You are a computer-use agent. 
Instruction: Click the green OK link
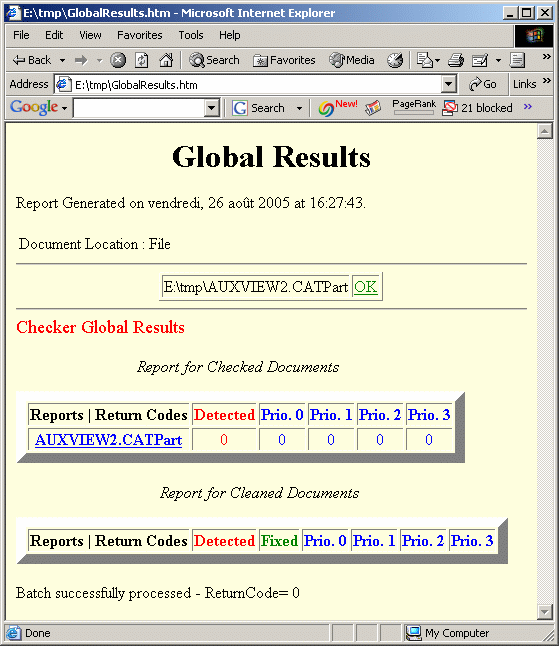[365, 287]
